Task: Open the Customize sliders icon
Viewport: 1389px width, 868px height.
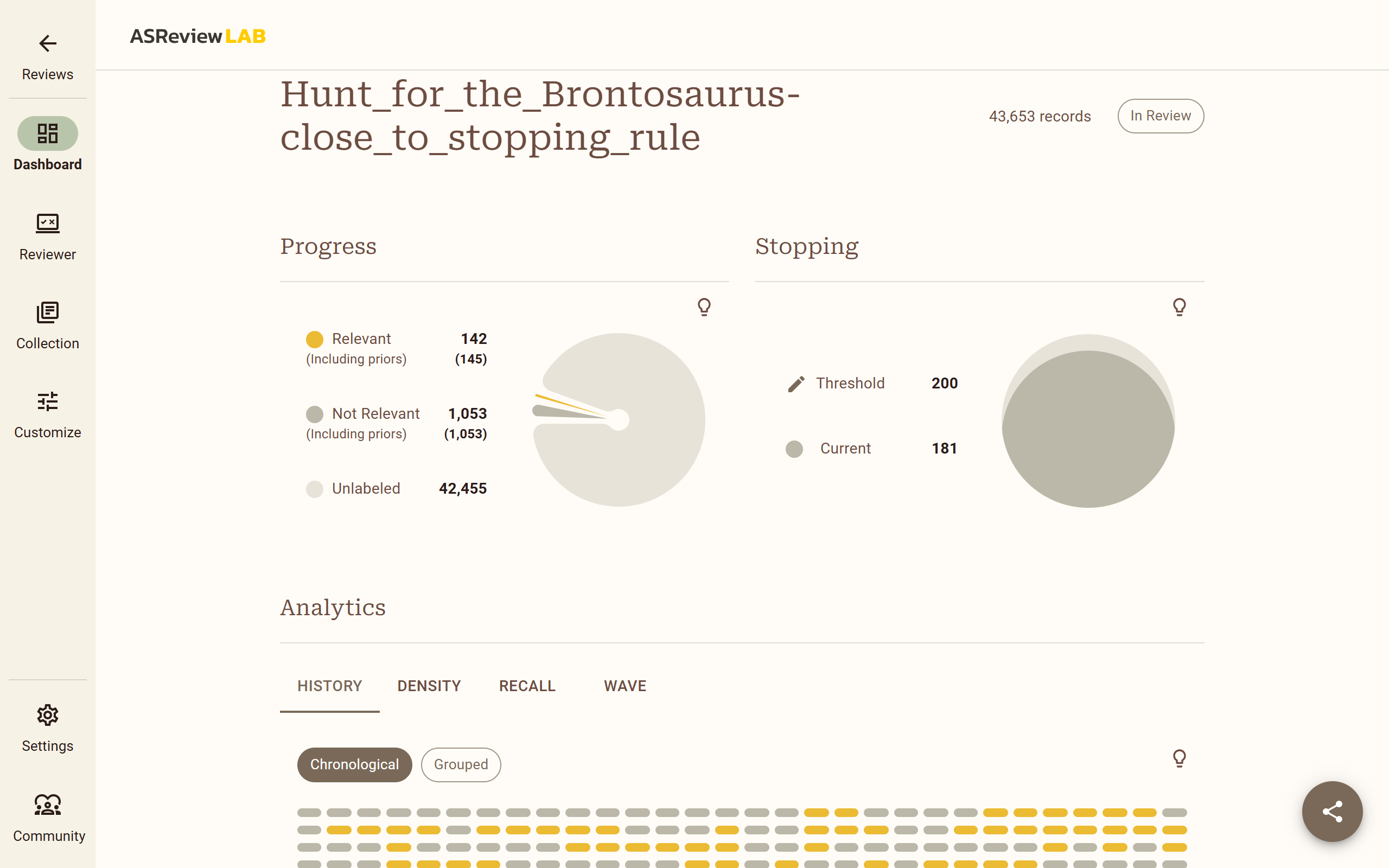Action: (48, 401)
